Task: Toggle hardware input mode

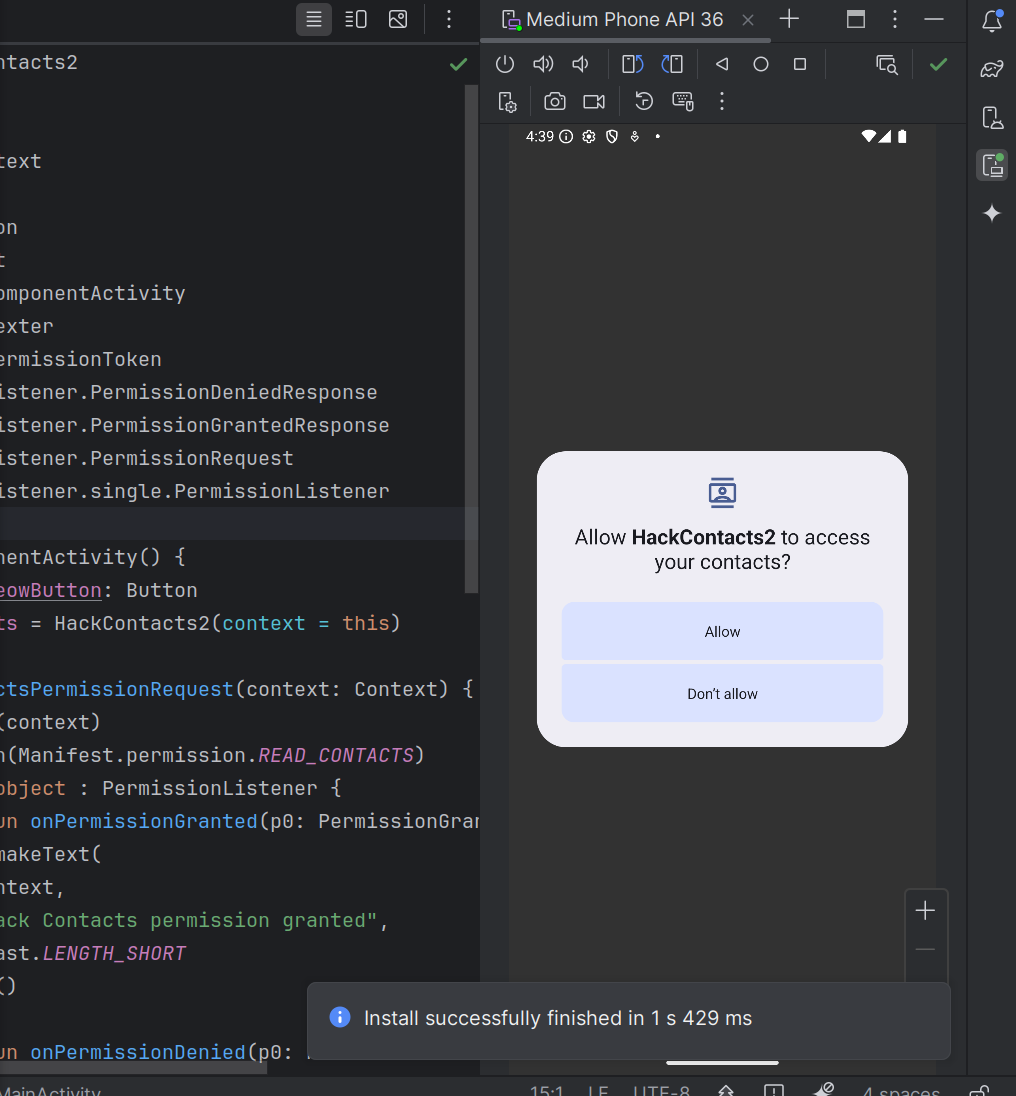Action: click(683, 101)
